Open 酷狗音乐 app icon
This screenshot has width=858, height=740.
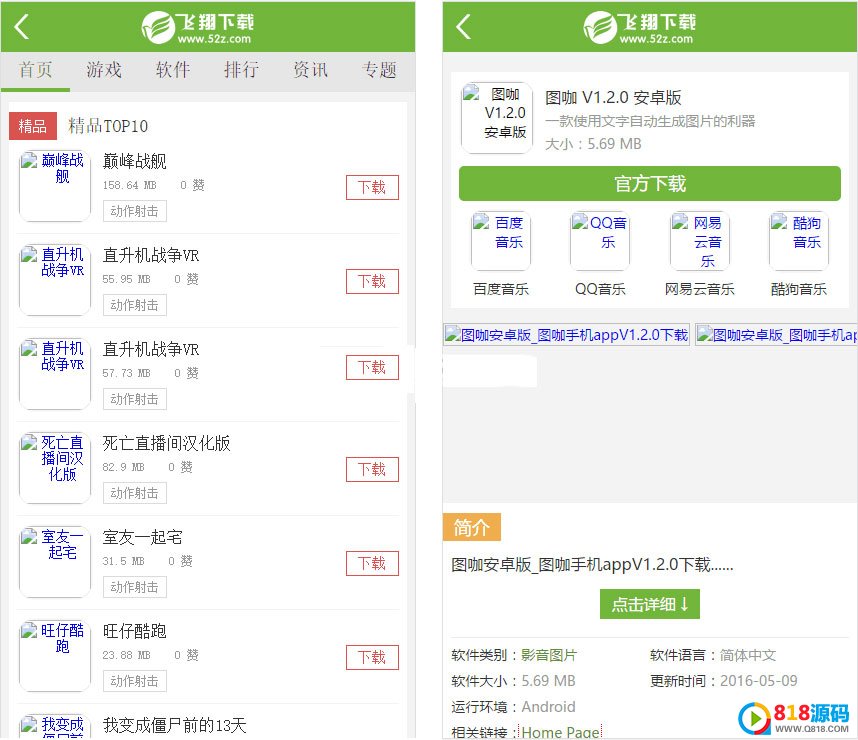pyautogui.click(x=799, y=241)
